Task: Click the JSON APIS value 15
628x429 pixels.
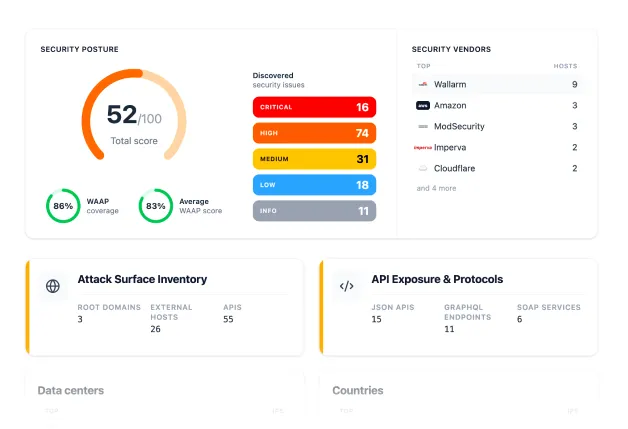Action: point(376,319)
